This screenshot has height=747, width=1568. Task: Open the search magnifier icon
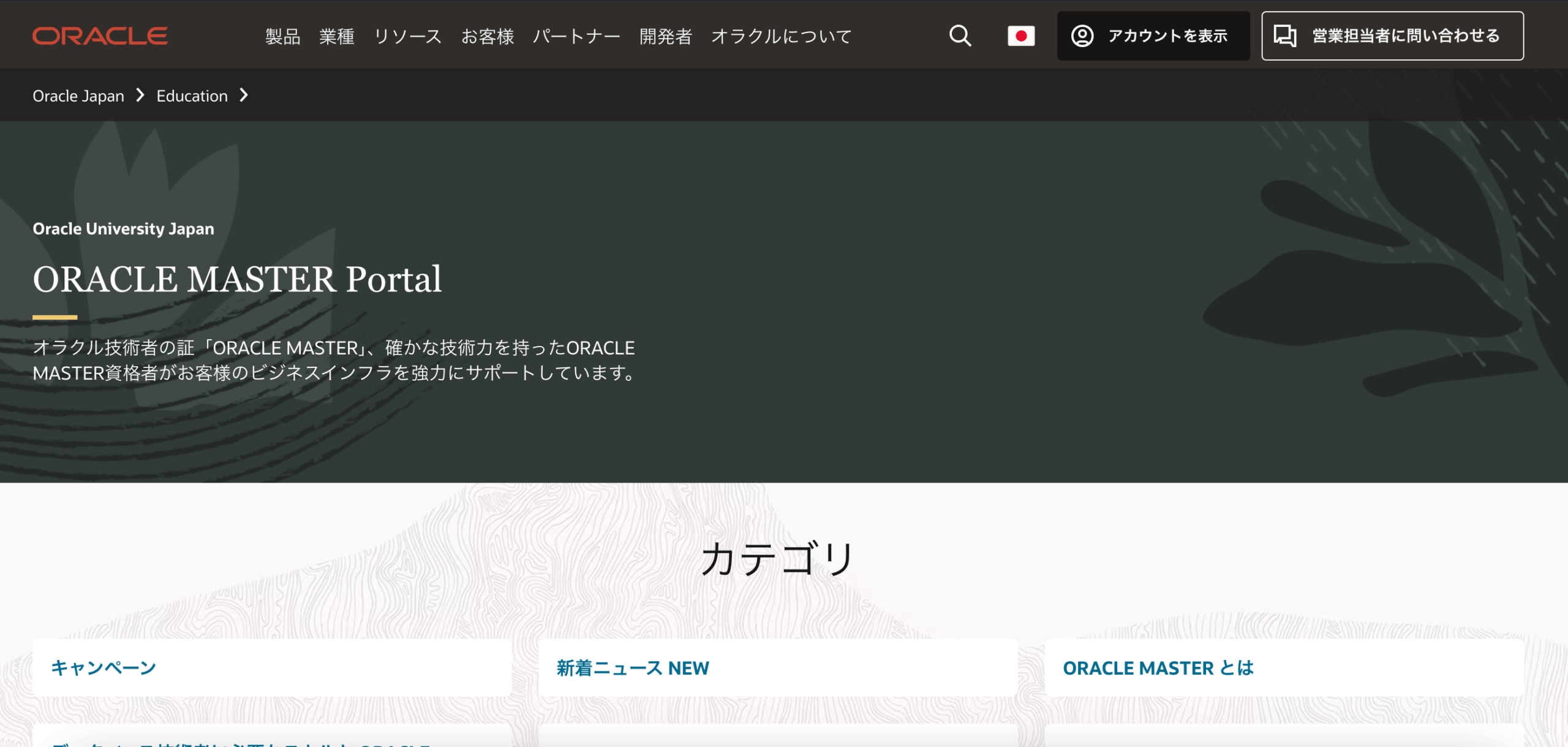pos(960,36)
